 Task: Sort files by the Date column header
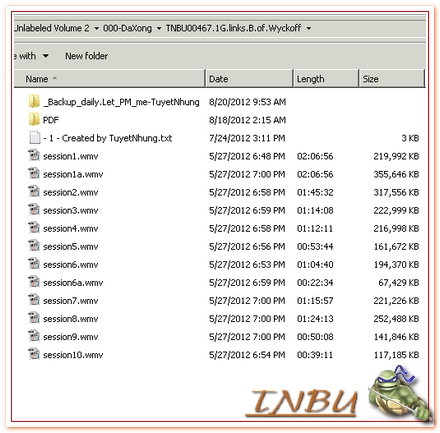point(249,79)
